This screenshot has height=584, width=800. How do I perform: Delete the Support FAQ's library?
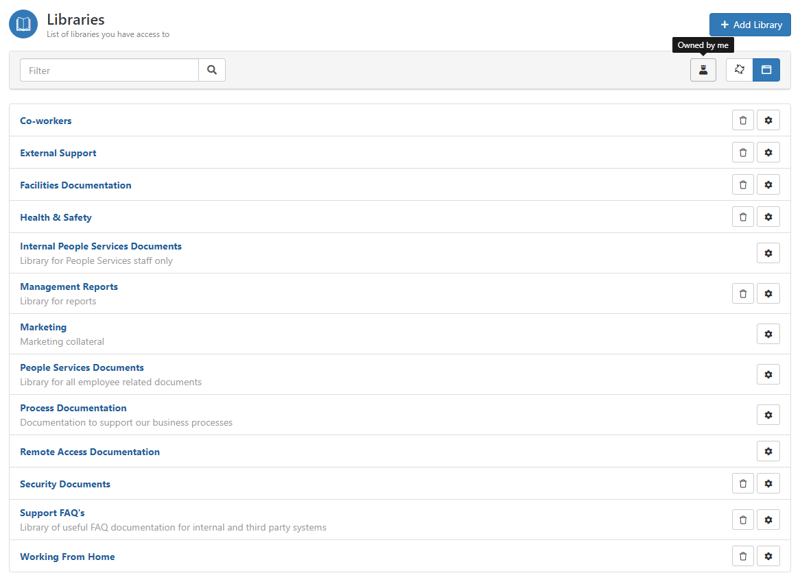click(742, 520)
